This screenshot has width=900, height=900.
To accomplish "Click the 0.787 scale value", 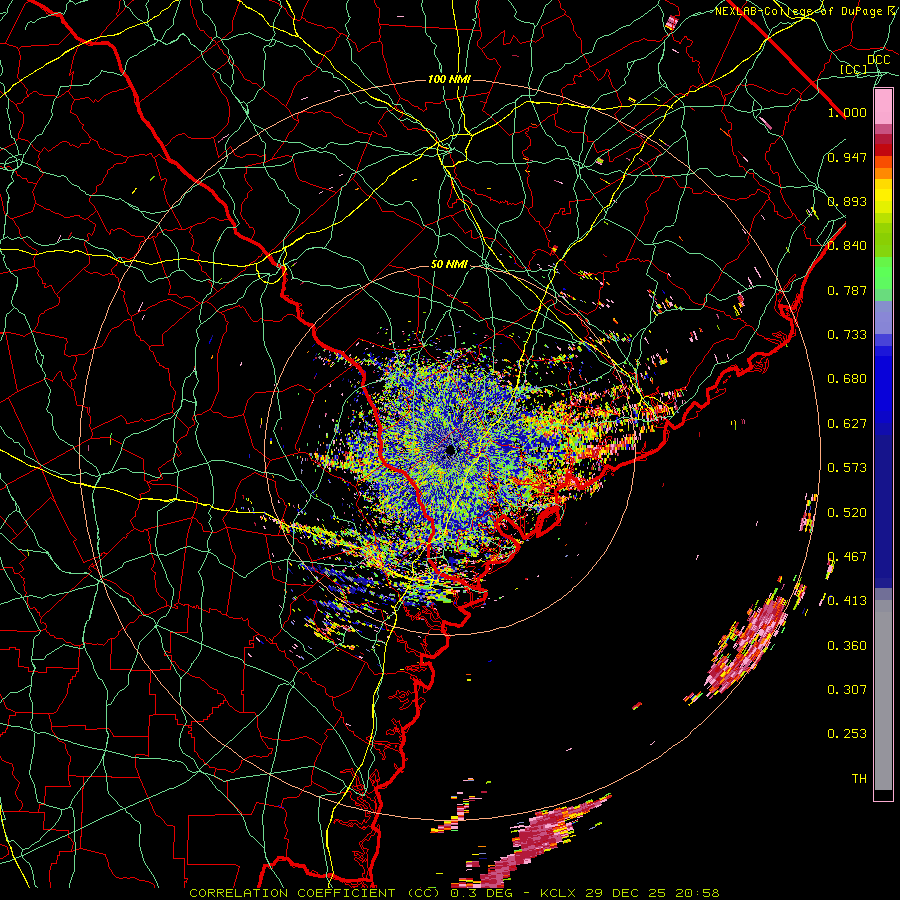I will click(x=847, y=290).
